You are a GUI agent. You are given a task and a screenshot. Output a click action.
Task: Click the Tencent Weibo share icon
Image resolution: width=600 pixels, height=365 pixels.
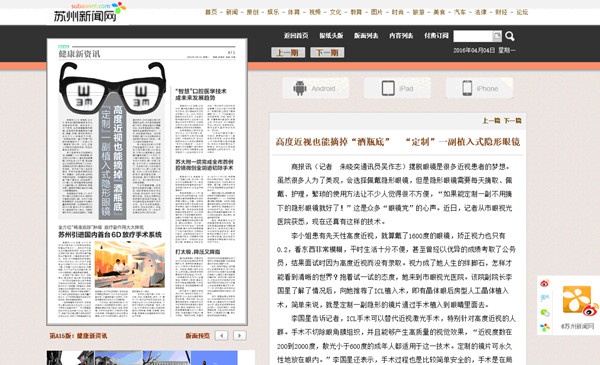545,298
